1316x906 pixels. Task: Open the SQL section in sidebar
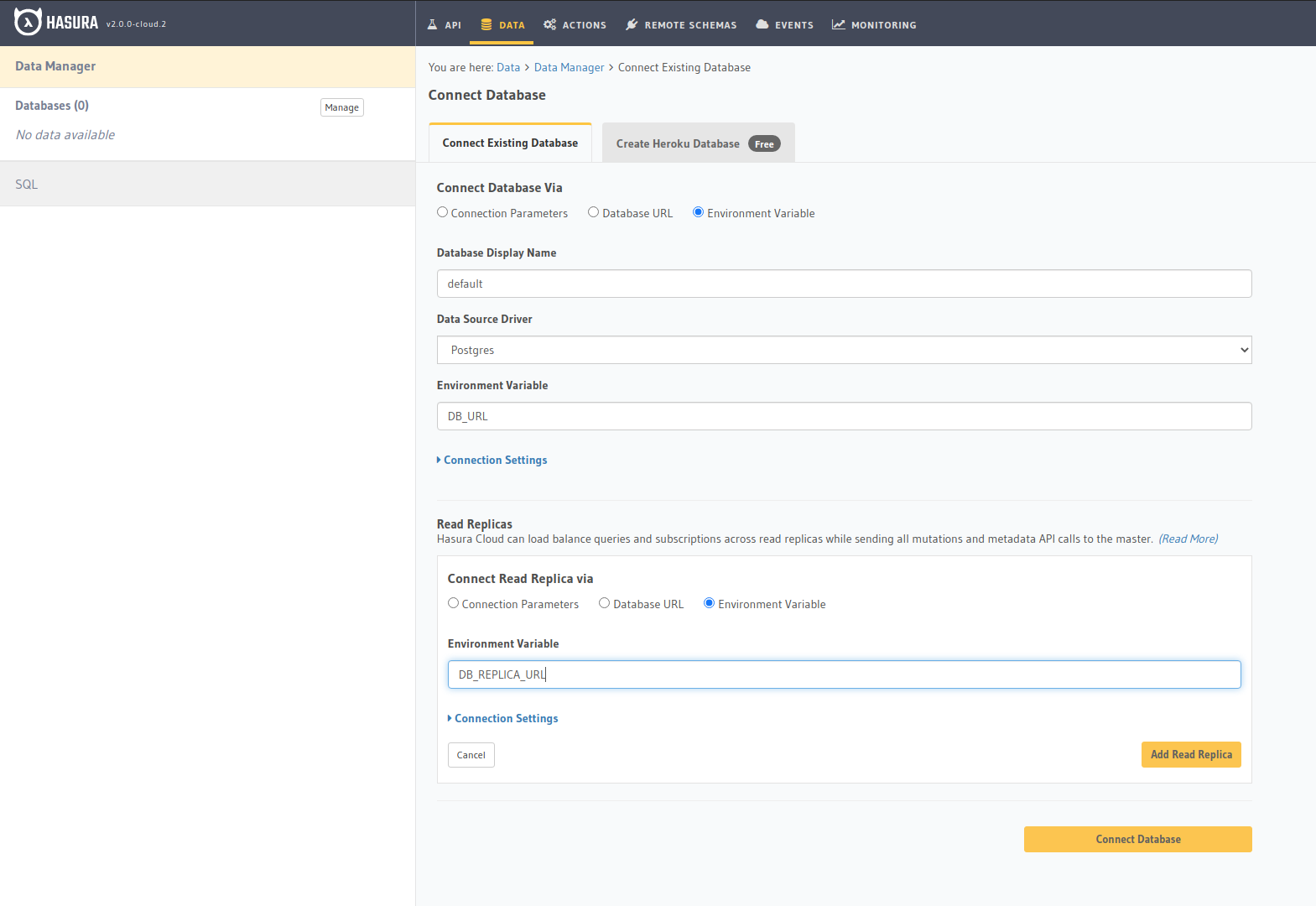(x=27, y=185)
